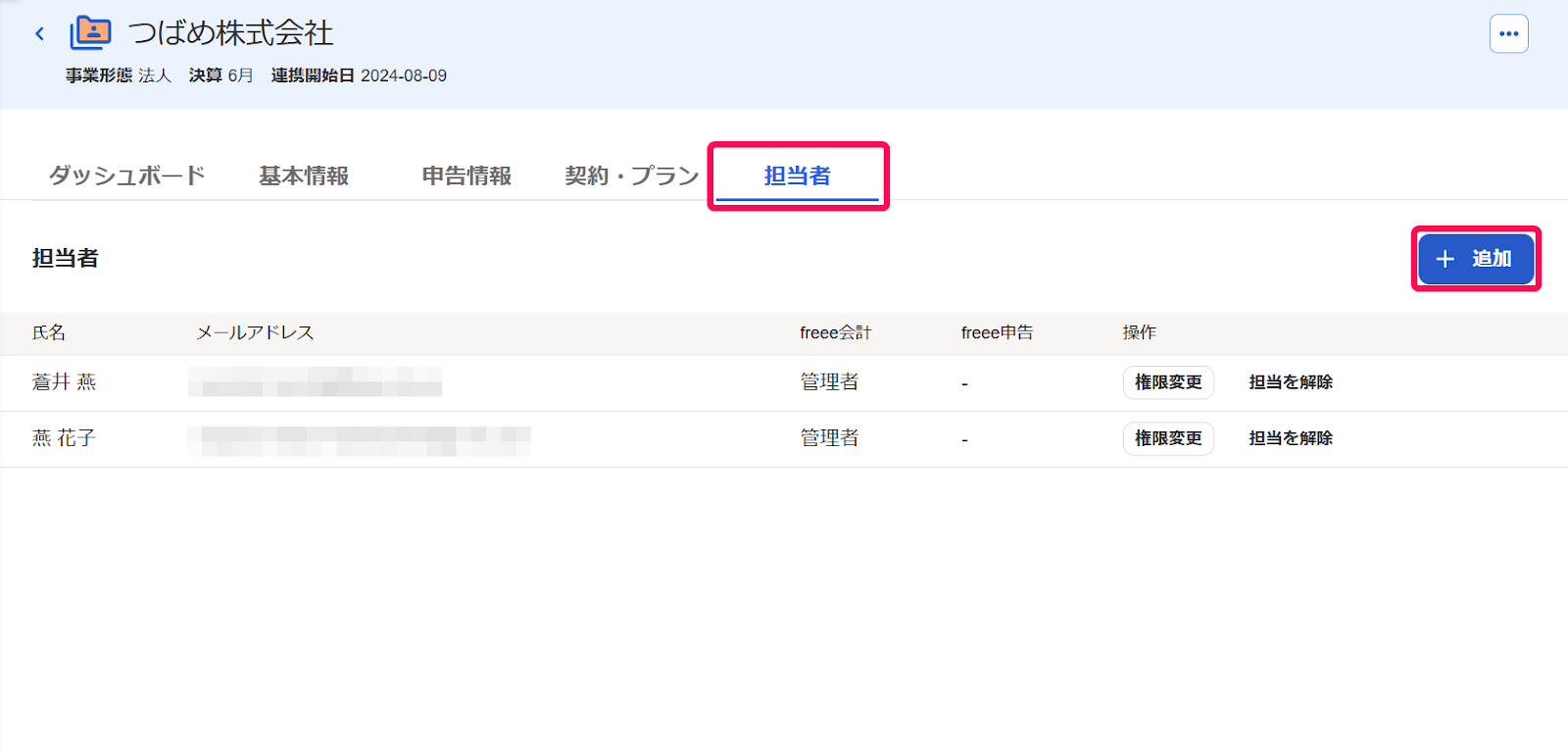Viewport: 1568px width, 754px height.
Task: Click the つばめ株式会社 company title
Action: [231, 33]
